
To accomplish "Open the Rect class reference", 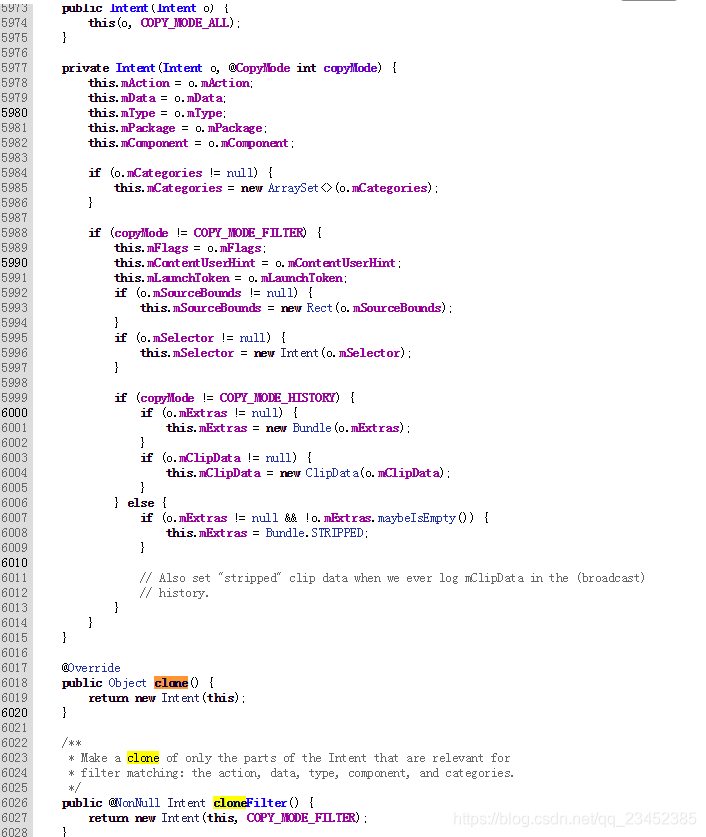I will coord(319,308).
